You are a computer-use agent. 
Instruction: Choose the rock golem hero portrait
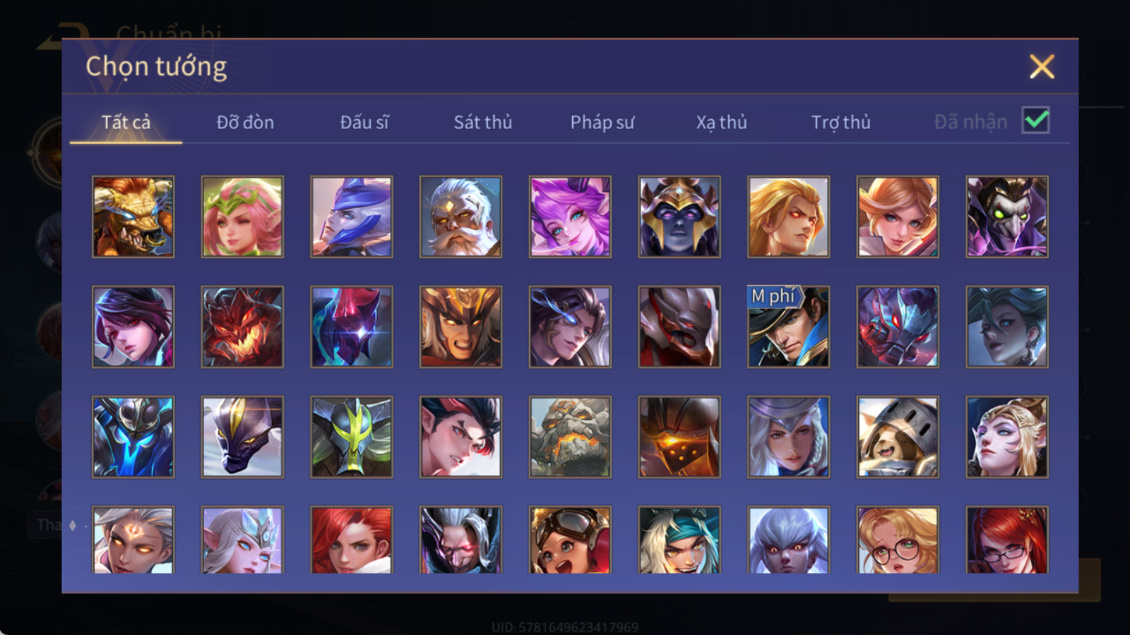click(570, 437)
